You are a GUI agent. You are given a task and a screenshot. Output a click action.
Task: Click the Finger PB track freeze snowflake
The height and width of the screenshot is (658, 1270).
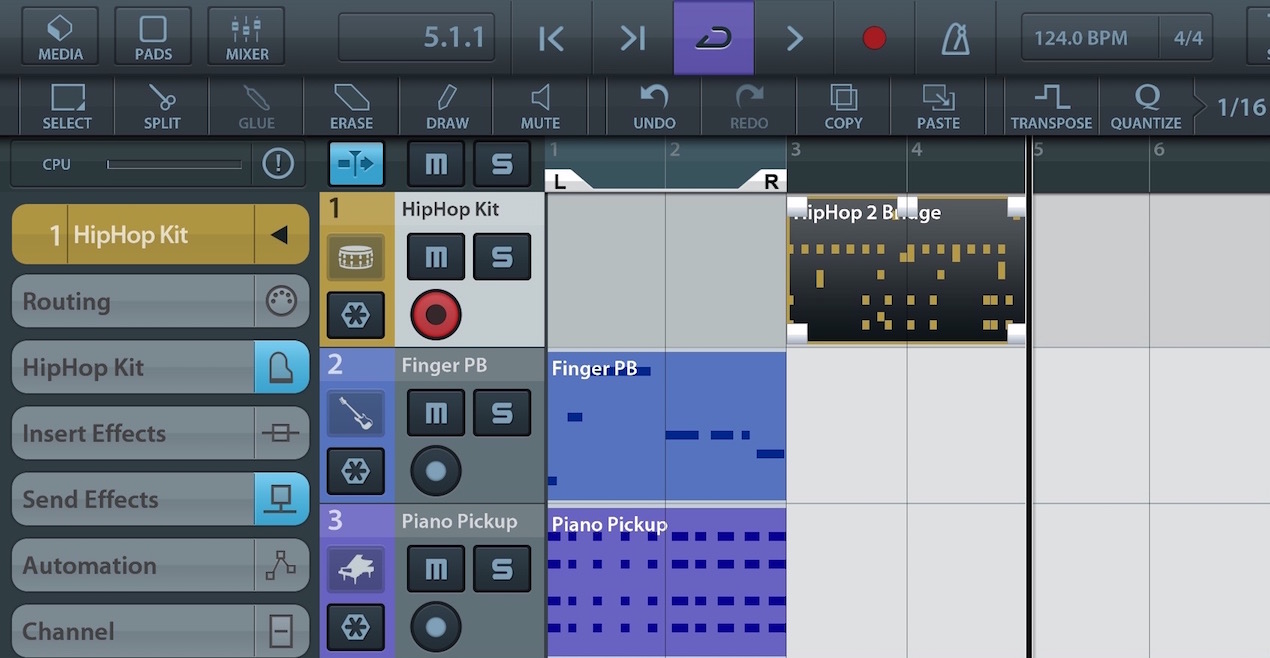point(356,471)
